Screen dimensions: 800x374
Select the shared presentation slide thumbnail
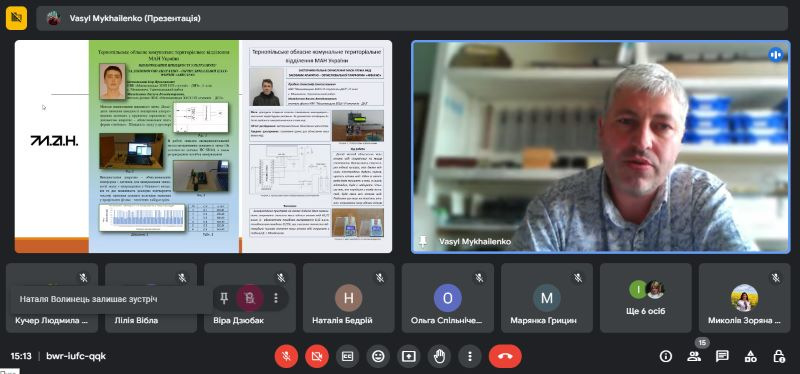pyautogui.click(x=203, y=146)
